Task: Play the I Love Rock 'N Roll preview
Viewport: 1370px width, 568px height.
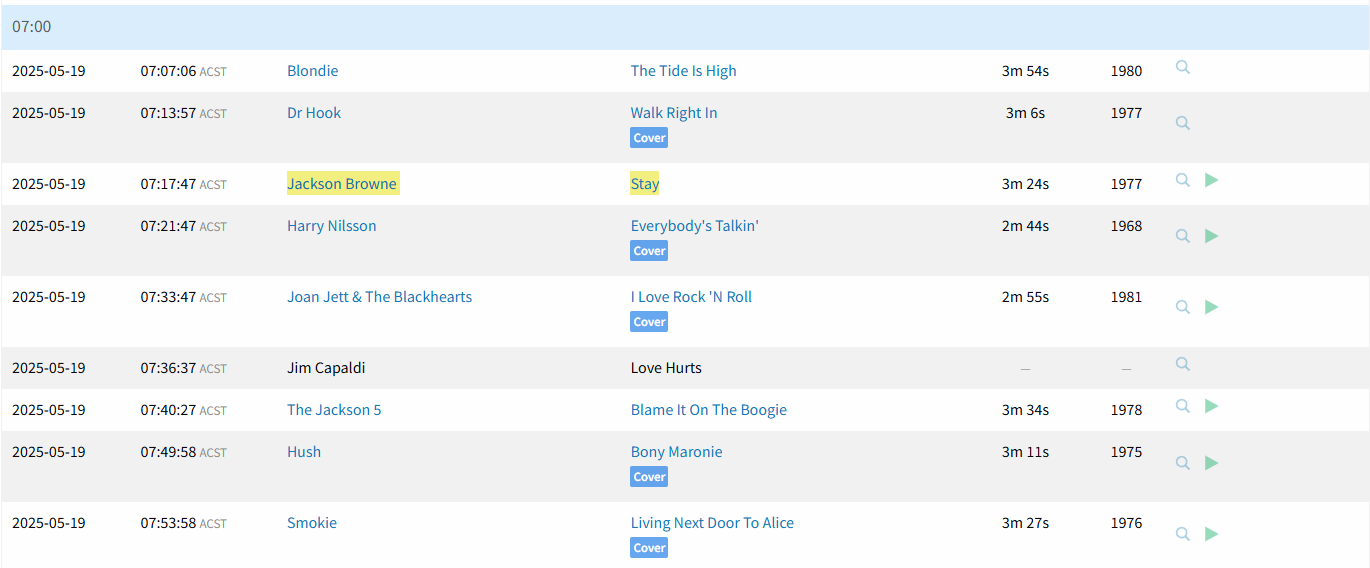Action: coord(1211,307)
